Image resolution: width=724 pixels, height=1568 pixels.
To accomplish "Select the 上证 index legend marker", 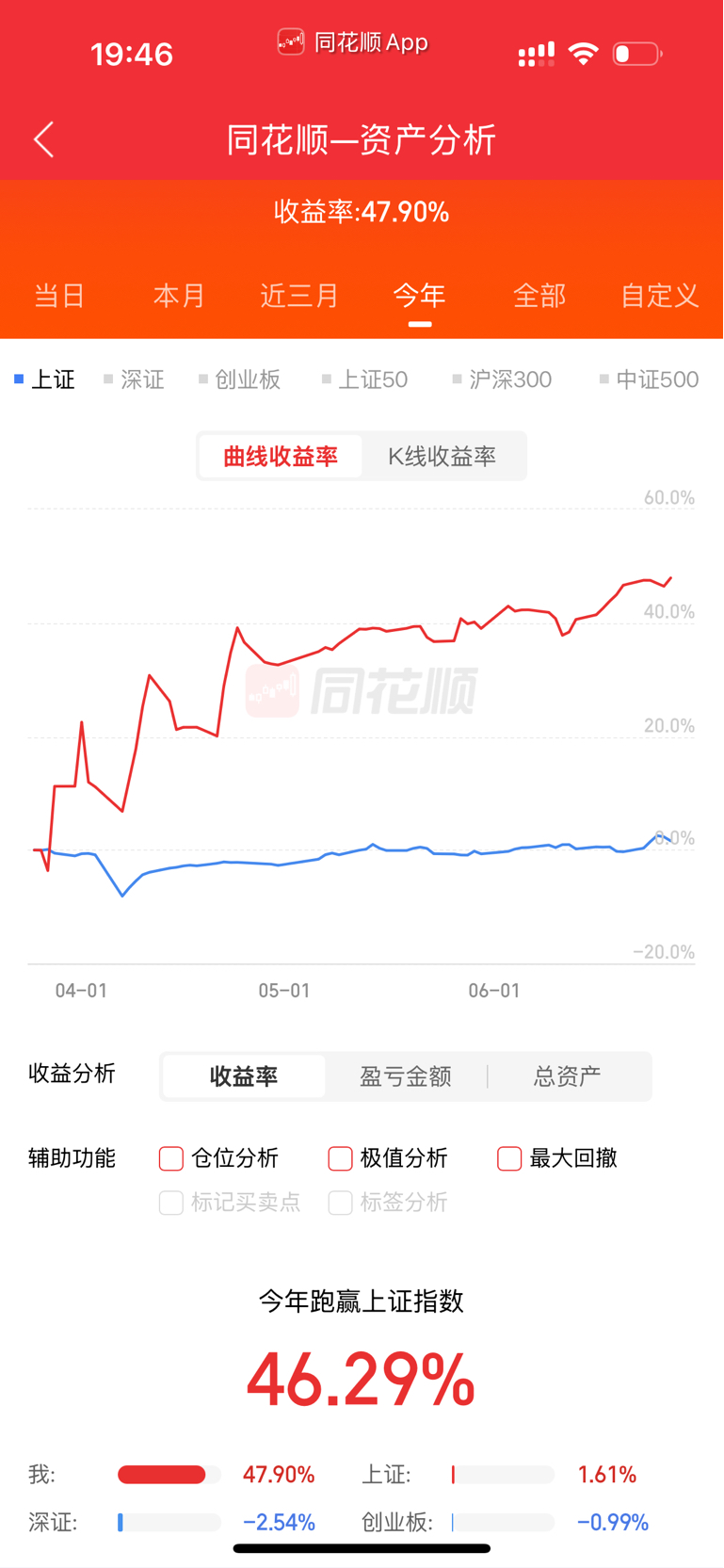I will tap(19, 380).
